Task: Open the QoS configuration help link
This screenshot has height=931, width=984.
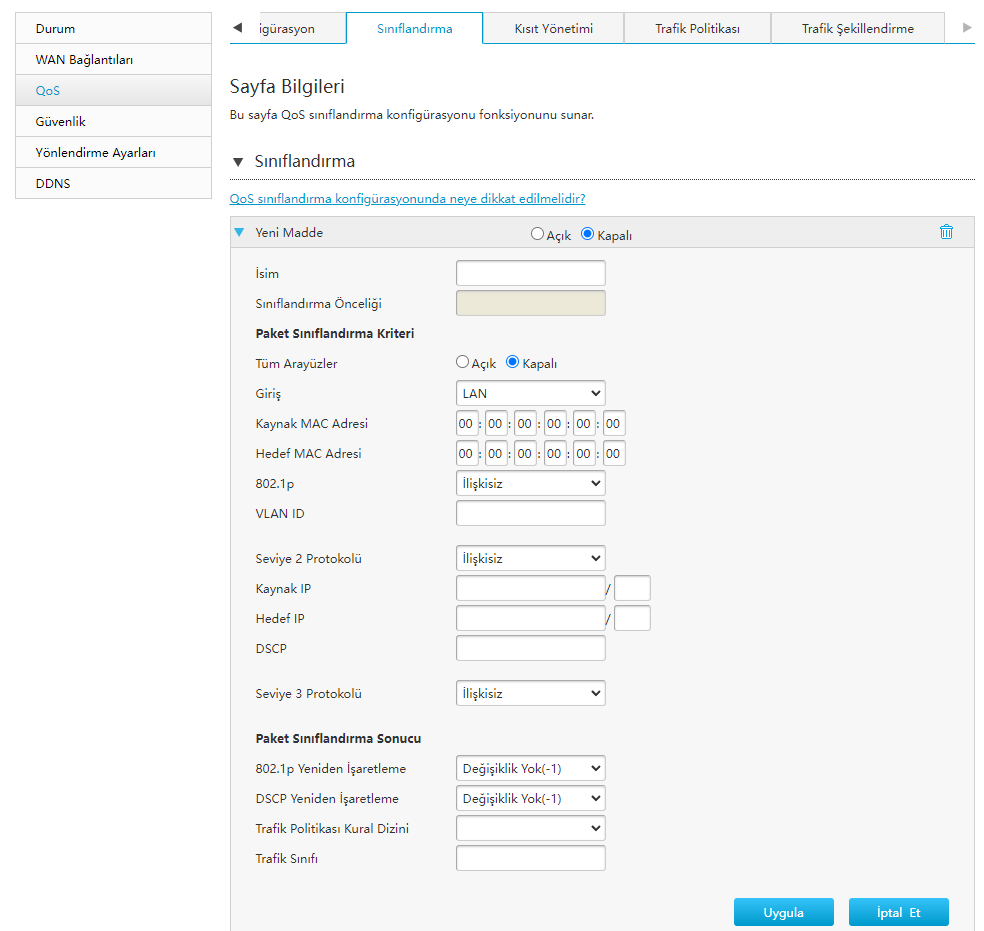Action: point(407,199)
